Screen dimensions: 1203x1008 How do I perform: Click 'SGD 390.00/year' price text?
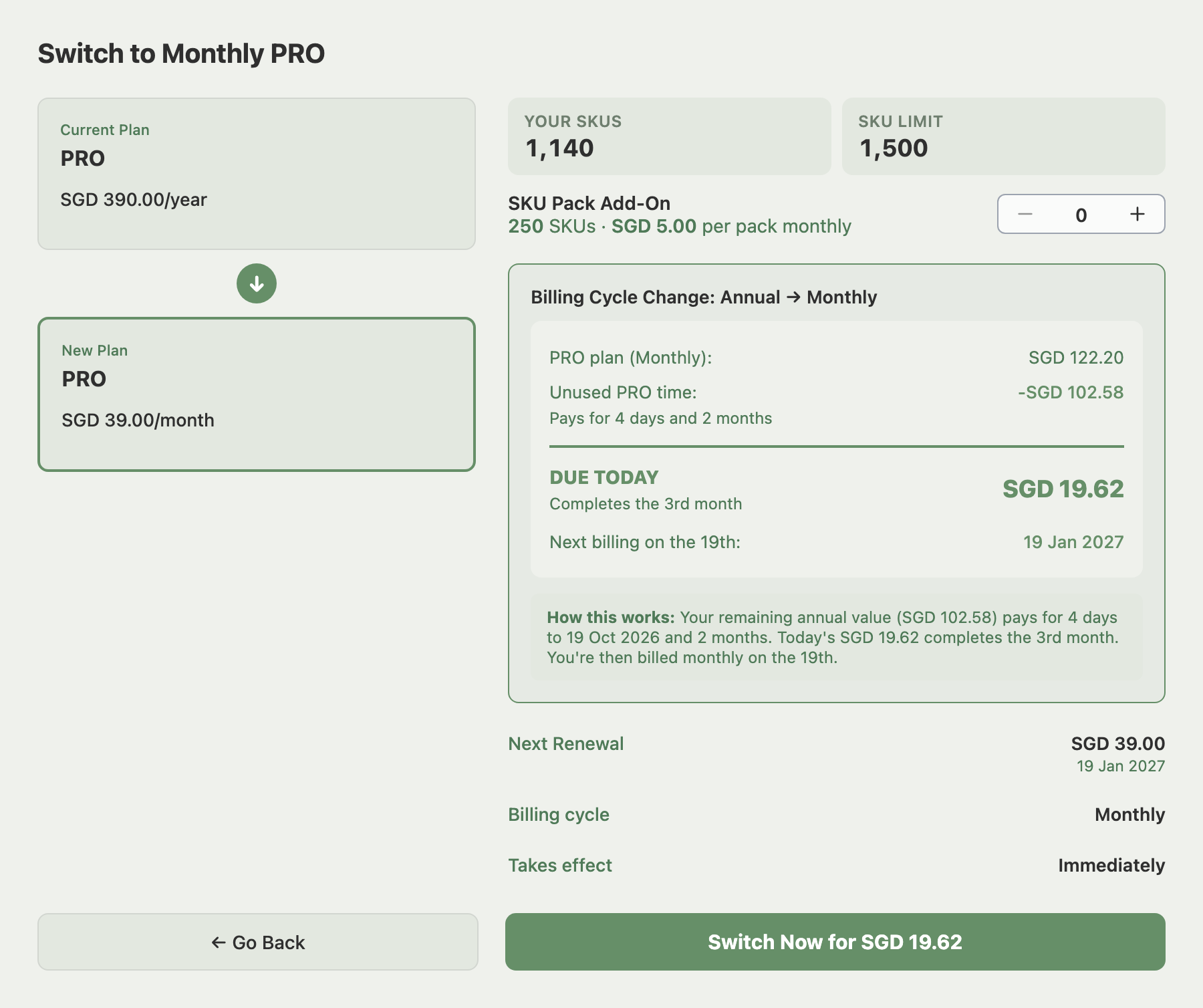tap(134, 200)
